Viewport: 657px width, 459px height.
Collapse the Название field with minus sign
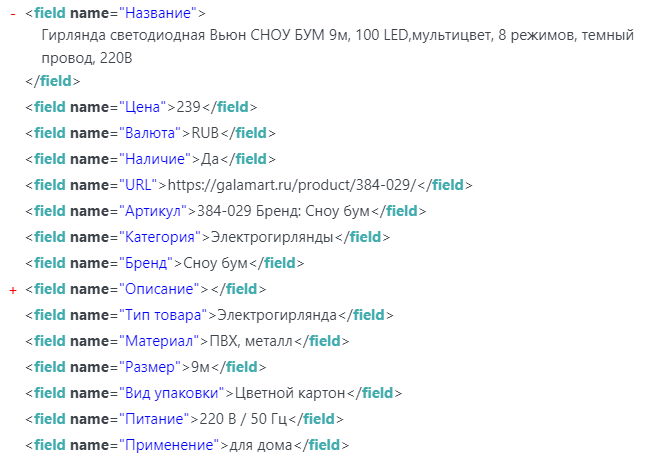pos(13,15)
